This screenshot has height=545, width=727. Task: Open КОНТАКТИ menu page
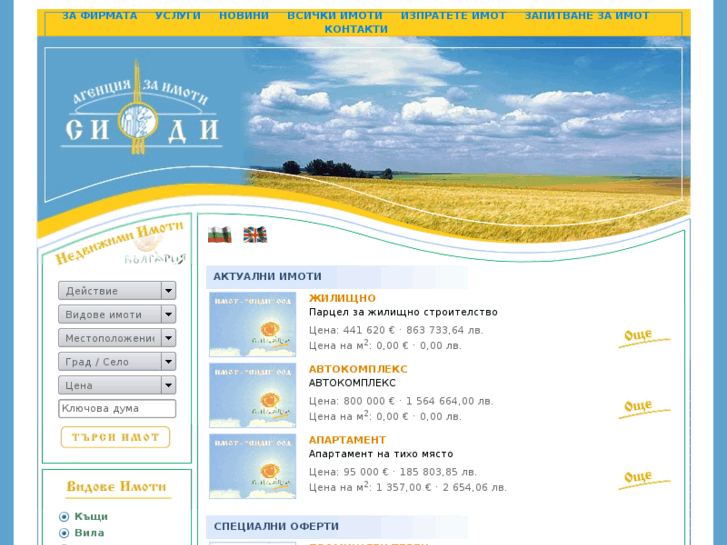click(x=356, y=29)
